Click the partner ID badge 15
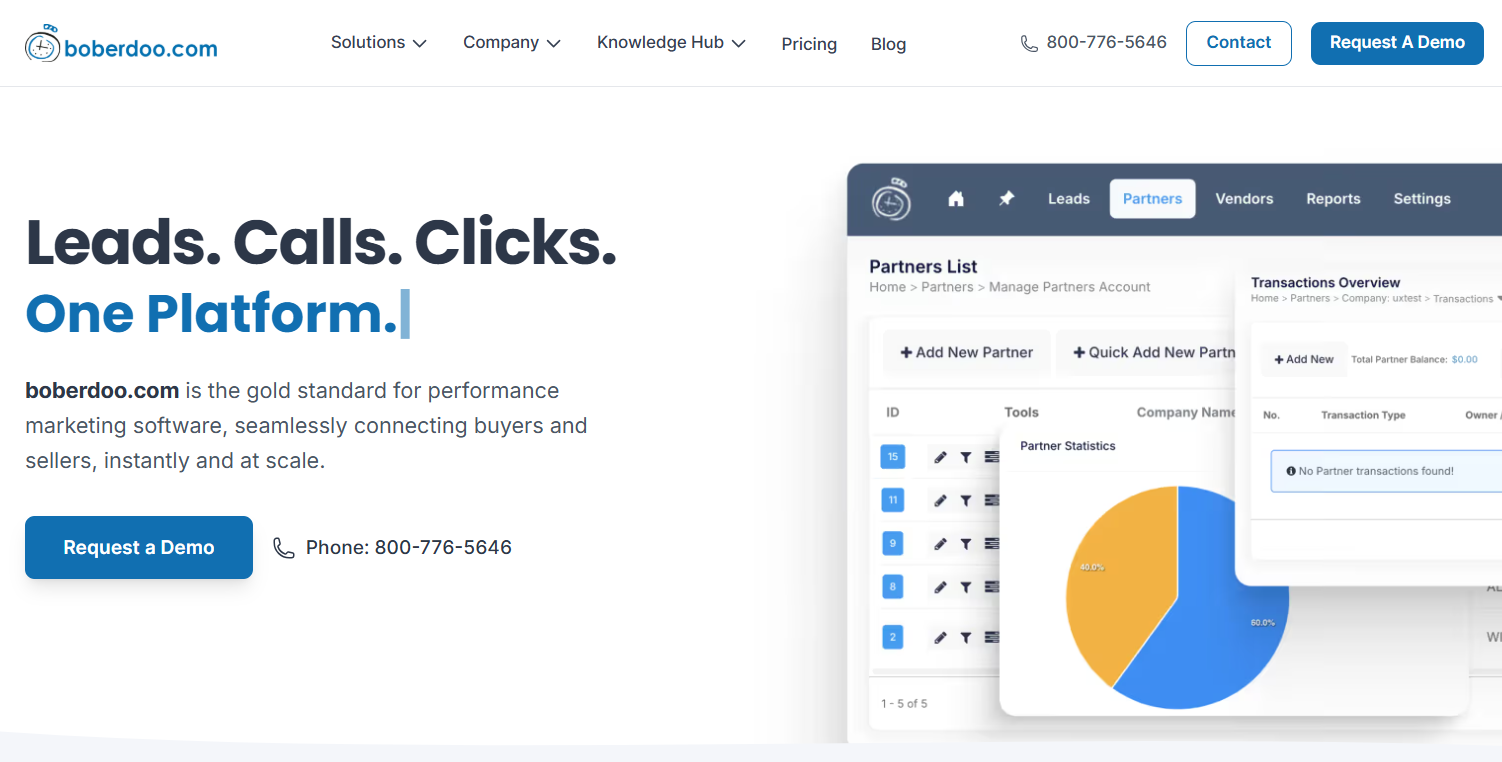This screenshot has height=762, width=1502. (x=892, y=457)
